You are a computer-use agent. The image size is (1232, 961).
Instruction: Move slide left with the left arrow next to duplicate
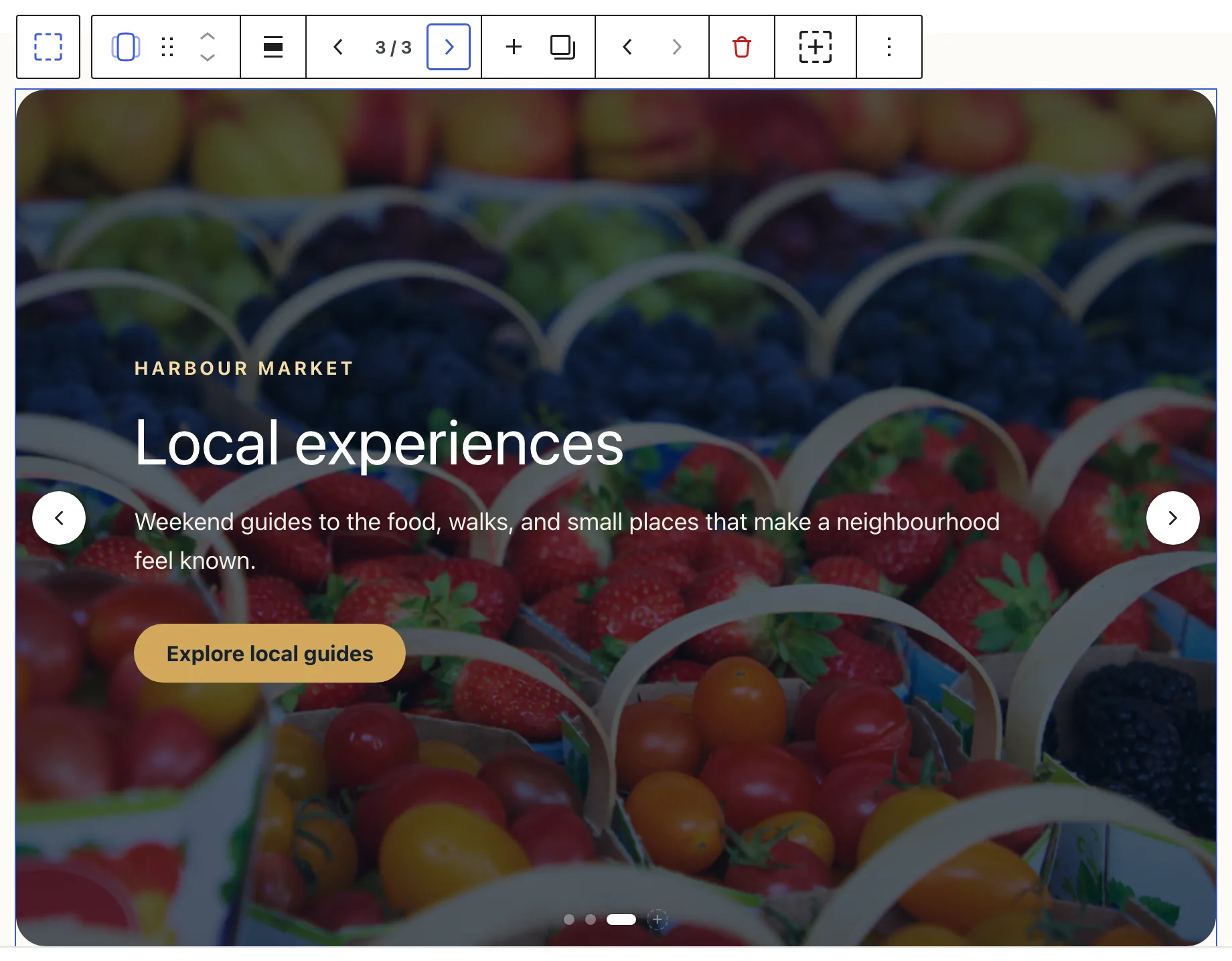(627, 47)
